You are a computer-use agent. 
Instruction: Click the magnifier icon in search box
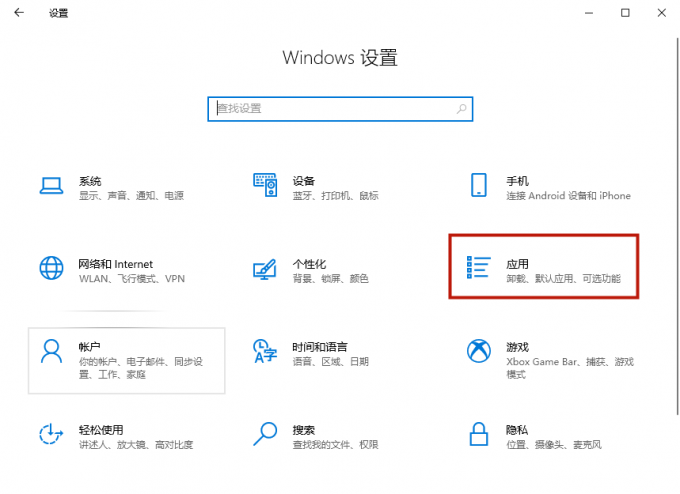point(461,108)
